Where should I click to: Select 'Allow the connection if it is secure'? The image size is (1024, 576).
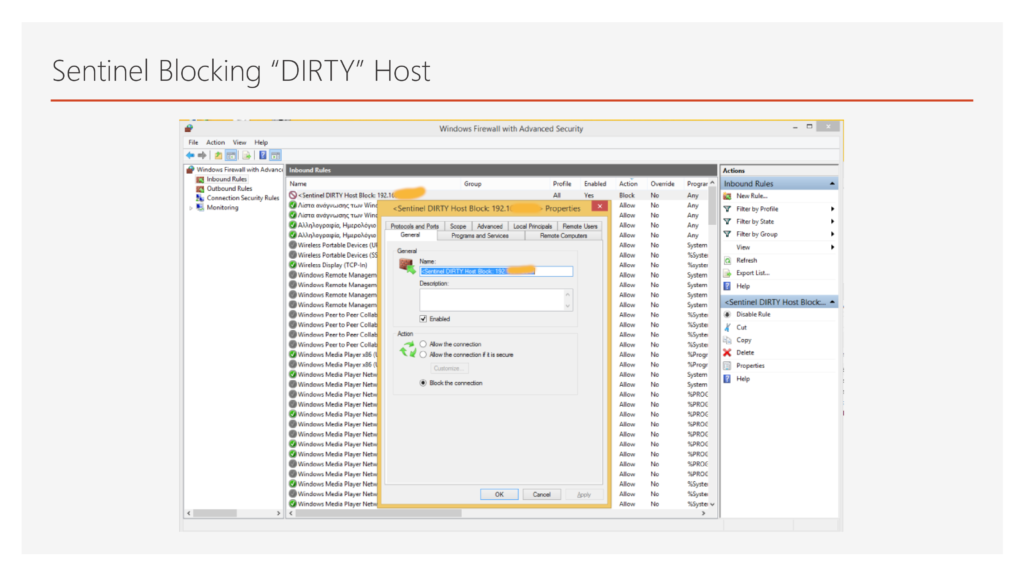pyautogui.click(x=424, y=354)
